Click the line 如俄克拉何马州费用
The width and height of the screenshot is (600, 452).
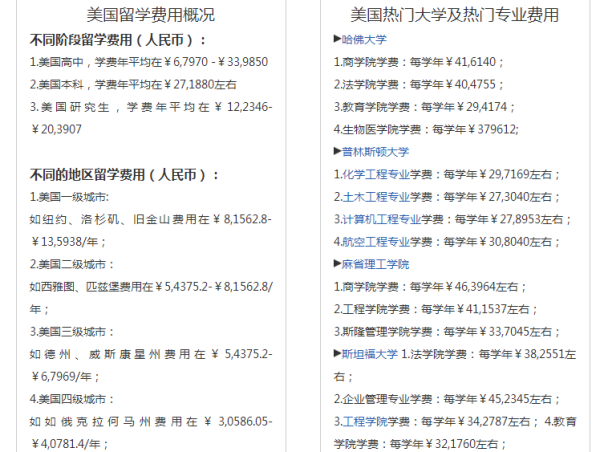pyautogui.click(x=151, y=433)
